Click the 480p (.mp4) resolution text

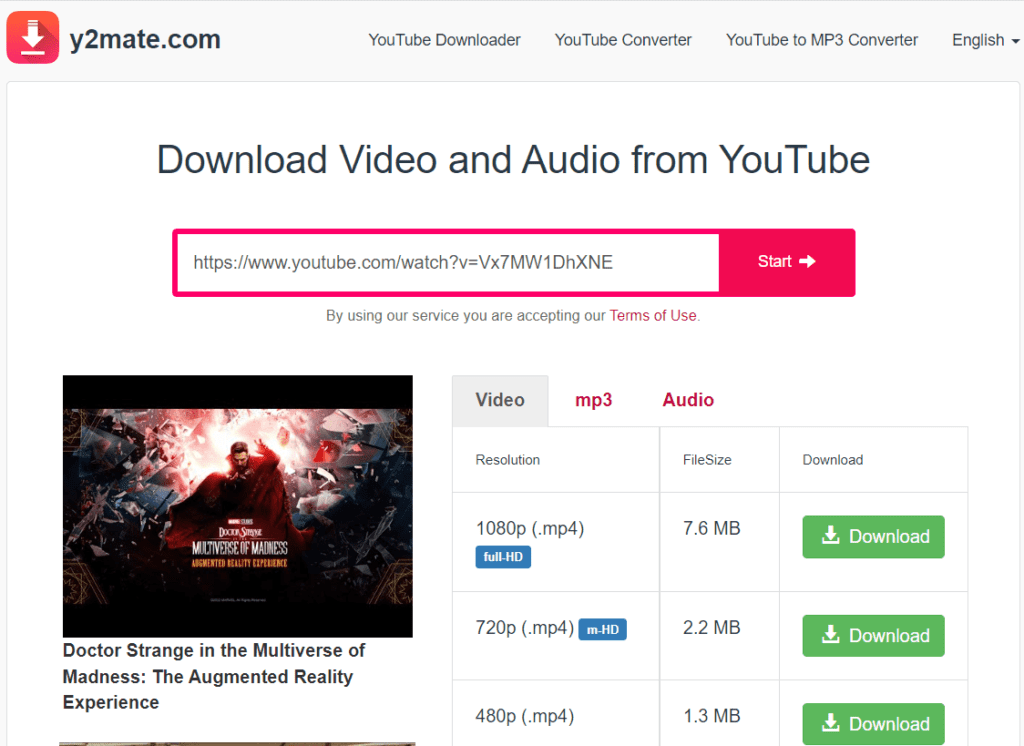pyautogui.click(x=524, y=716)
